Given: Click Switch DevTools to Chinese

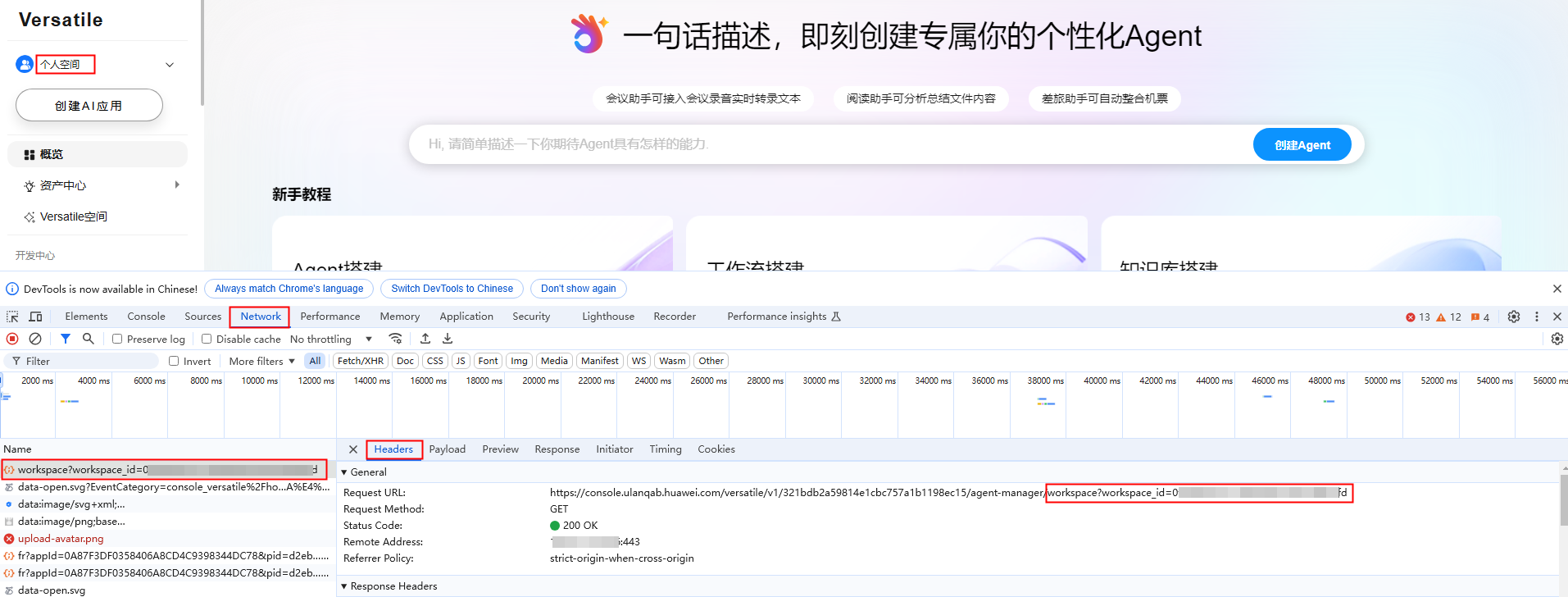Looking at the screenshot, I should 452,289.
